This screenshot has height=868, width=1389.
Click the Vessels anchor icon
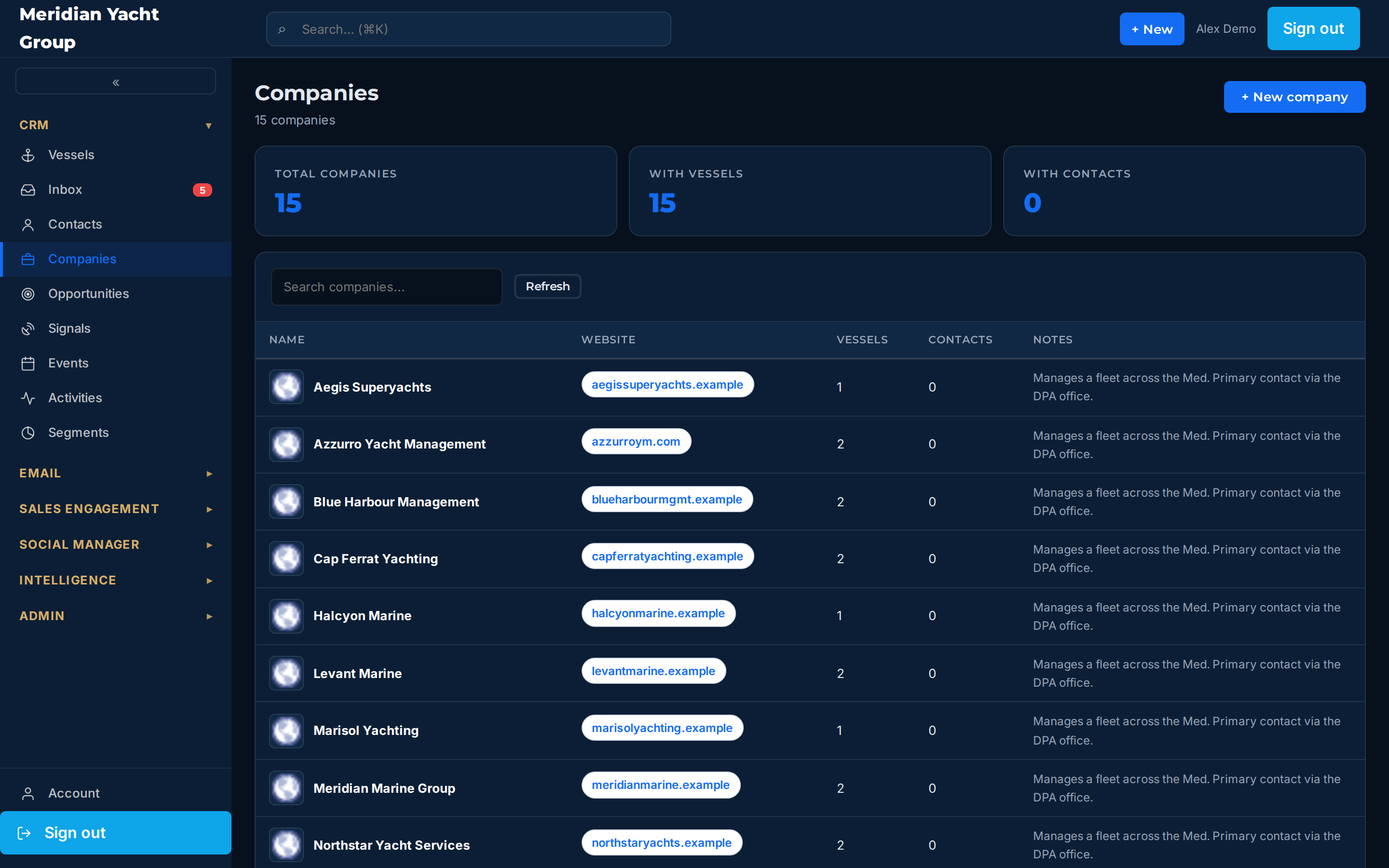pyautogui.click(x=28, y=155)
